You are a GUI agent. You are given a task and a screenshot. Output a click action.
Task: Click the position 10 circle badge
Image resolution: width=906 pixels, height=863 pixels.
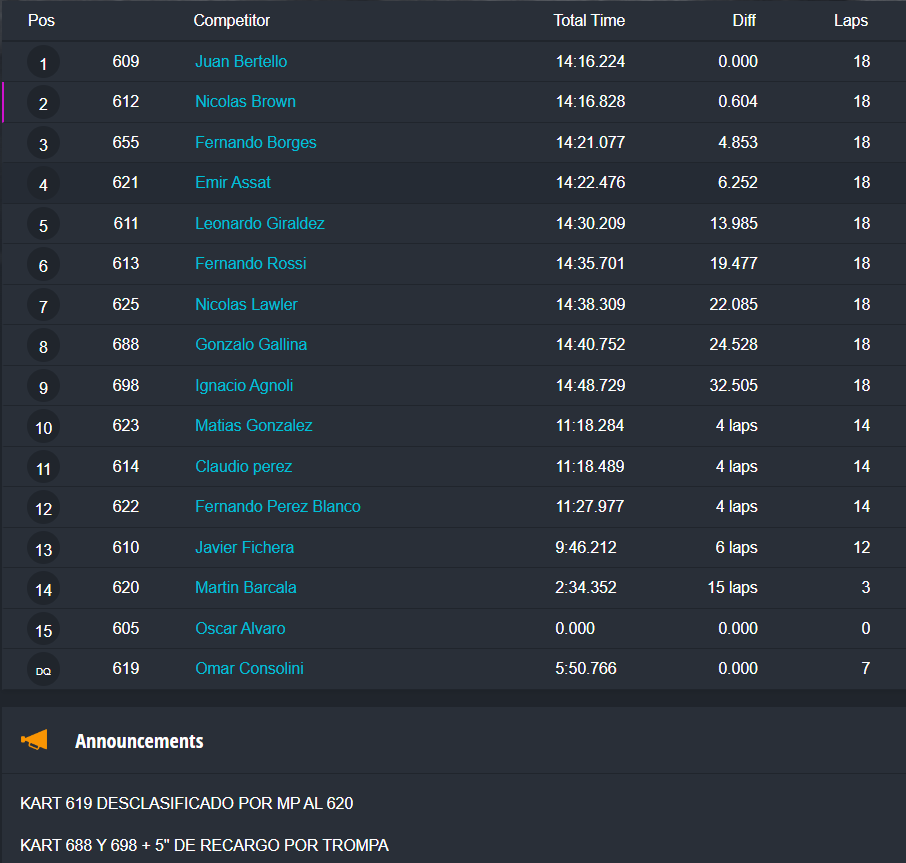[43, 428]
